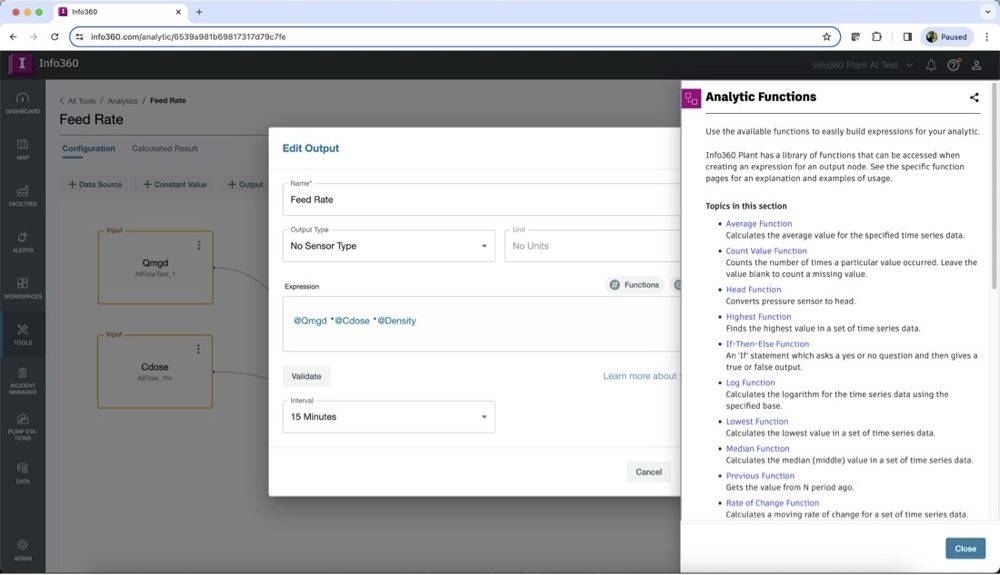Open the Info360 Plant AI Test tenant dropdown
The image size is (1000, 575).
pyautogui.click(x=862, y=65)
